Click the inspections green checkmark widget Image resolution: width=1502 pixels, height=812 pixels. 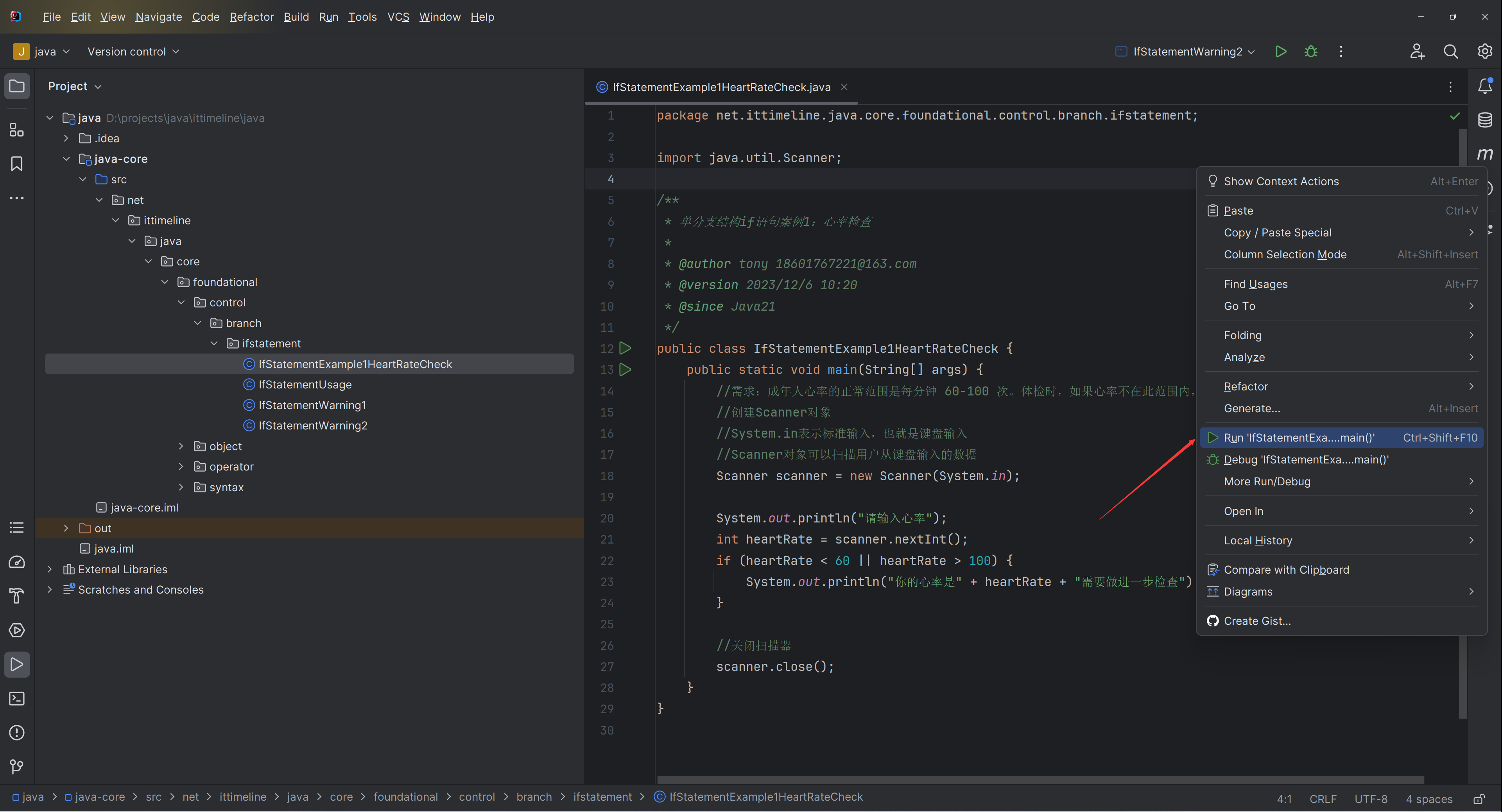coord(1455,116)
